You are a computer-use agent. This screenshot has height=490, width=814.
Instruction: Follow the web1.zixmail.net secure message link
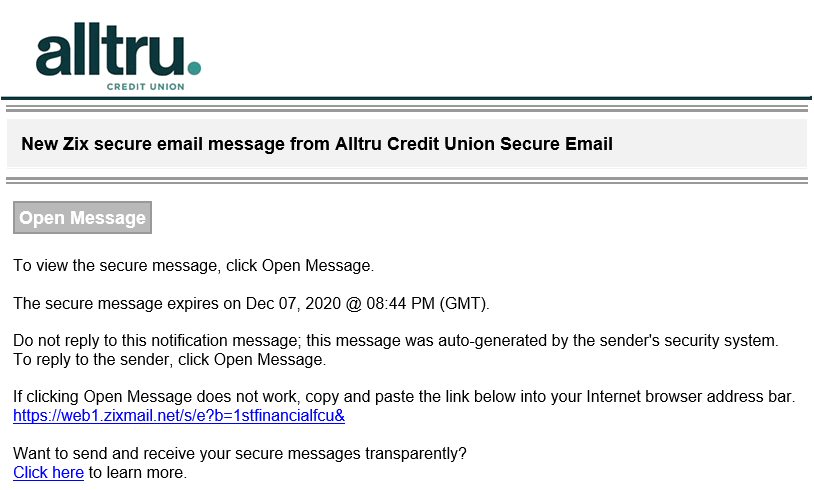tap(179, 416)
